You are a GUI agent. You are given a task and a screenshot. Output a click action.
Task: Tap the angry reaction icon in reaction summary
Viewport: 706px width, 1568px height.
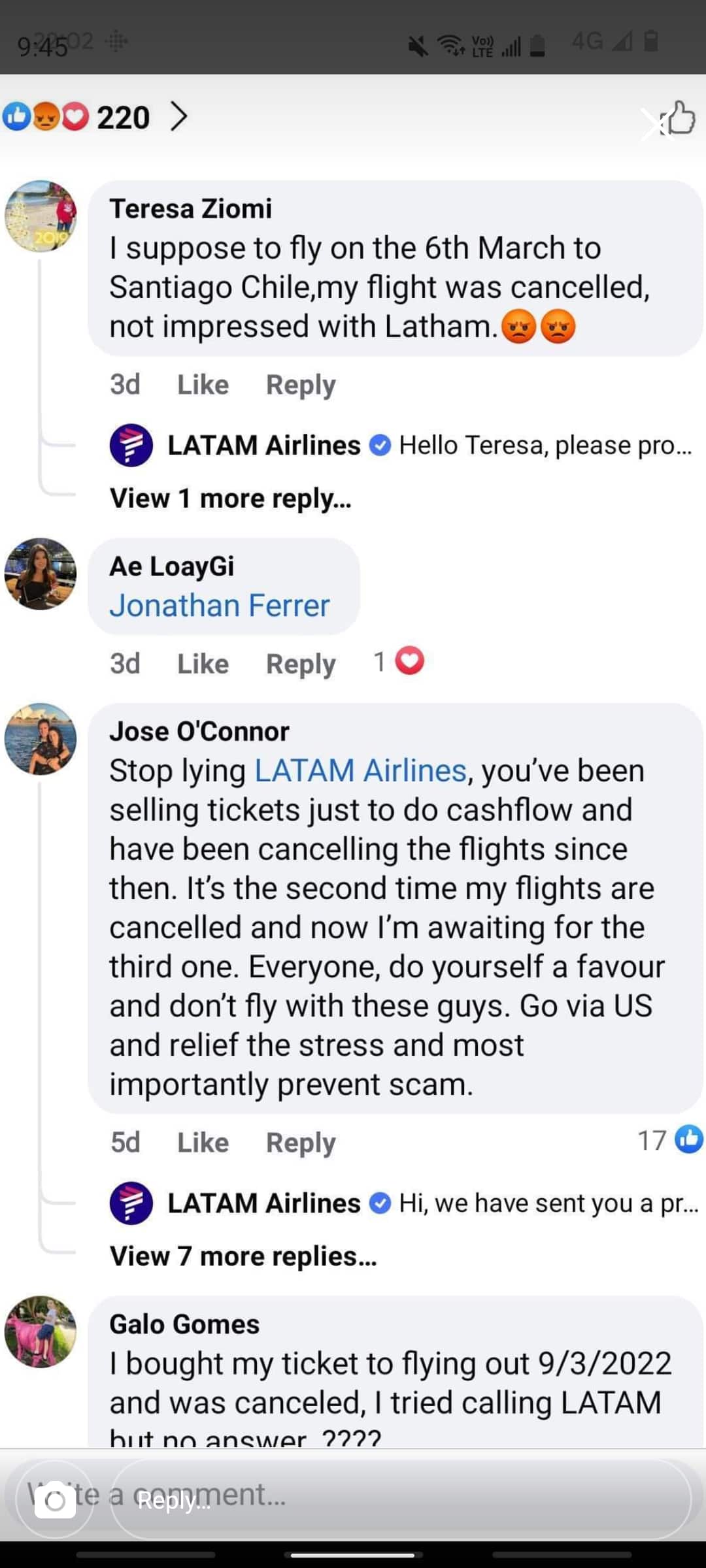[44, 118]
